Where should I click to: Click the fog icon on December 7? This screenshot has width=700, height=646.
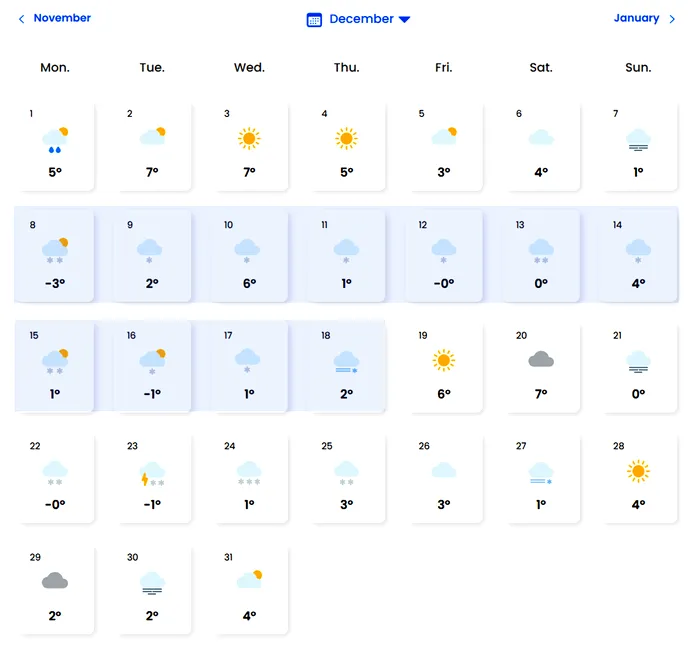click(637, 139)
